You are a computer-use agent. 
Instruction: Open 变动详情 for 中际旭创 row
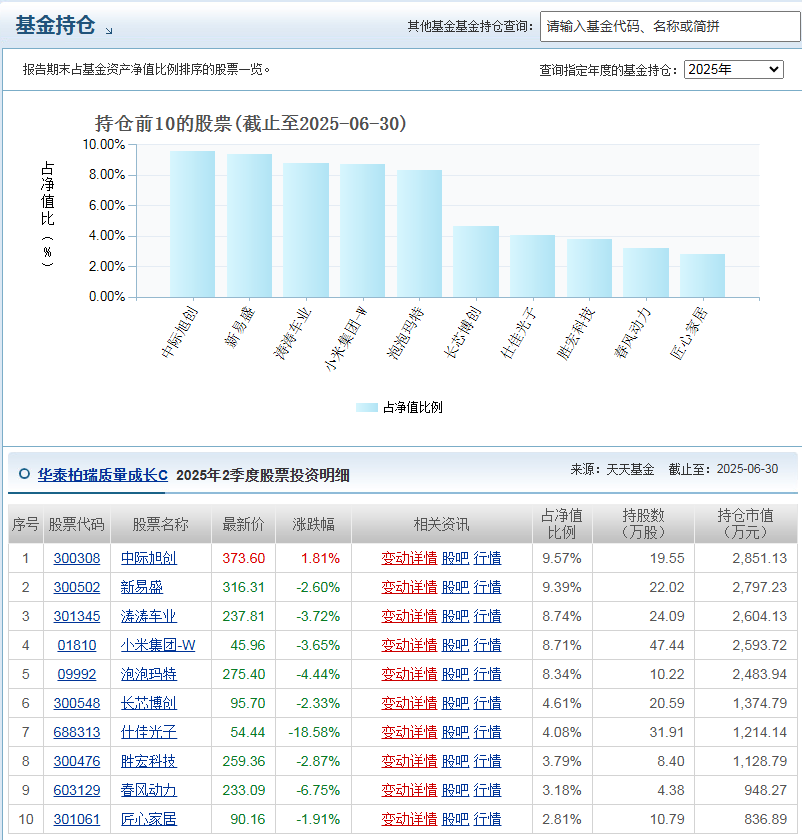(x=409, y=558)
